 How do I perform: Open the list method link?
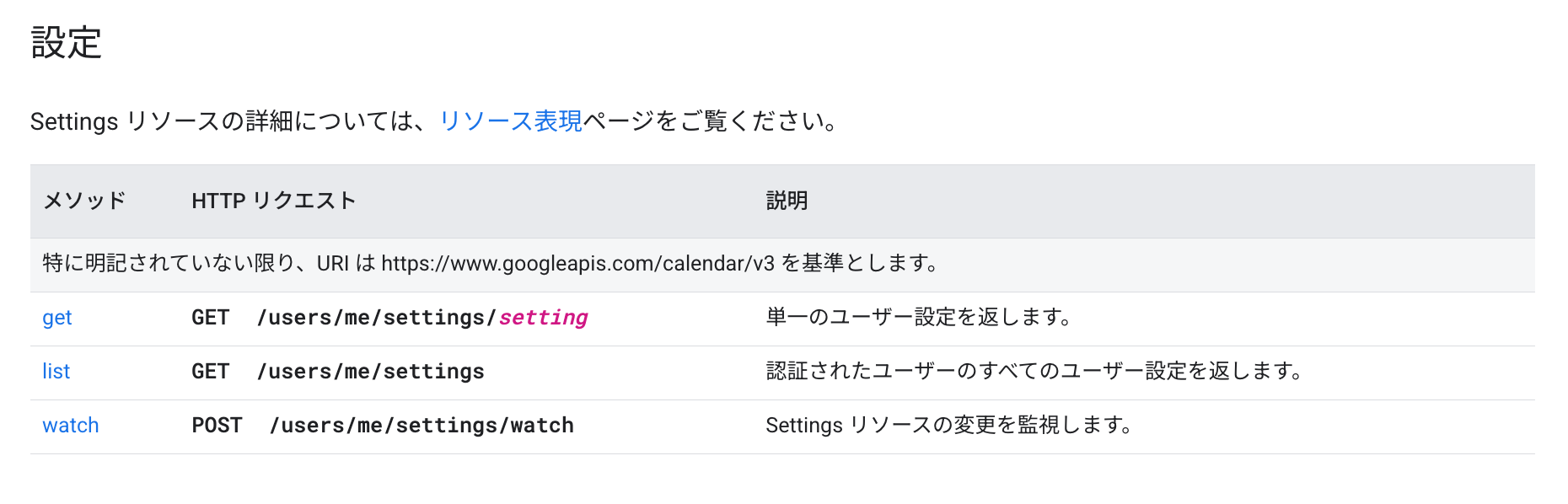pyautogui.click(x=56, y=372)
